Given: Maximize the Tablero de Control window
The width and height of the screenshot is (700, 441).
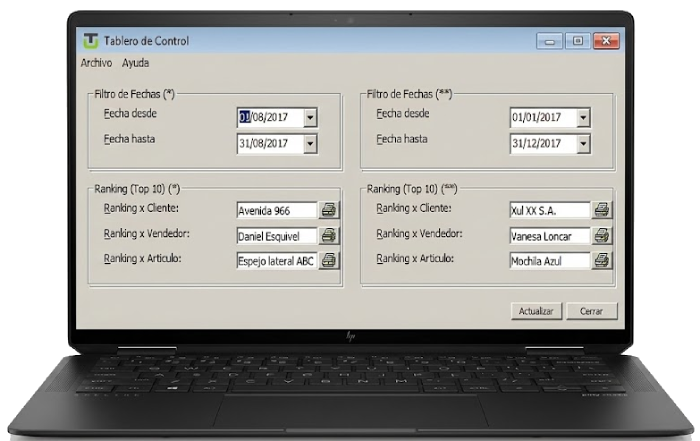Looking at the screenshot, I should (x=577, y=41).
